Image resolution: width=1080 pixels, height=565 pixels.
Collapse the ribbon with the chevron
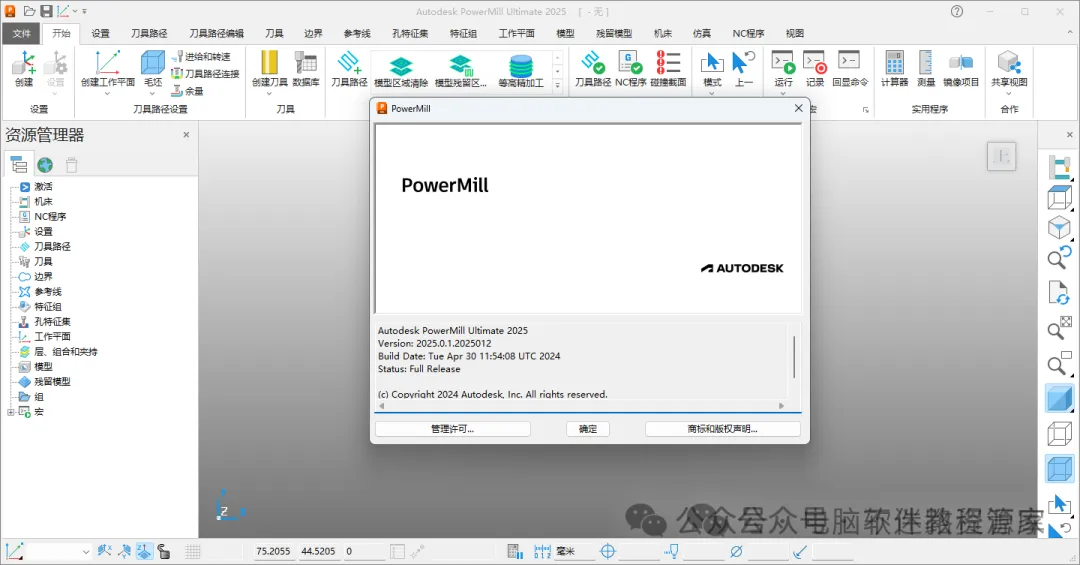point(1069,33)
